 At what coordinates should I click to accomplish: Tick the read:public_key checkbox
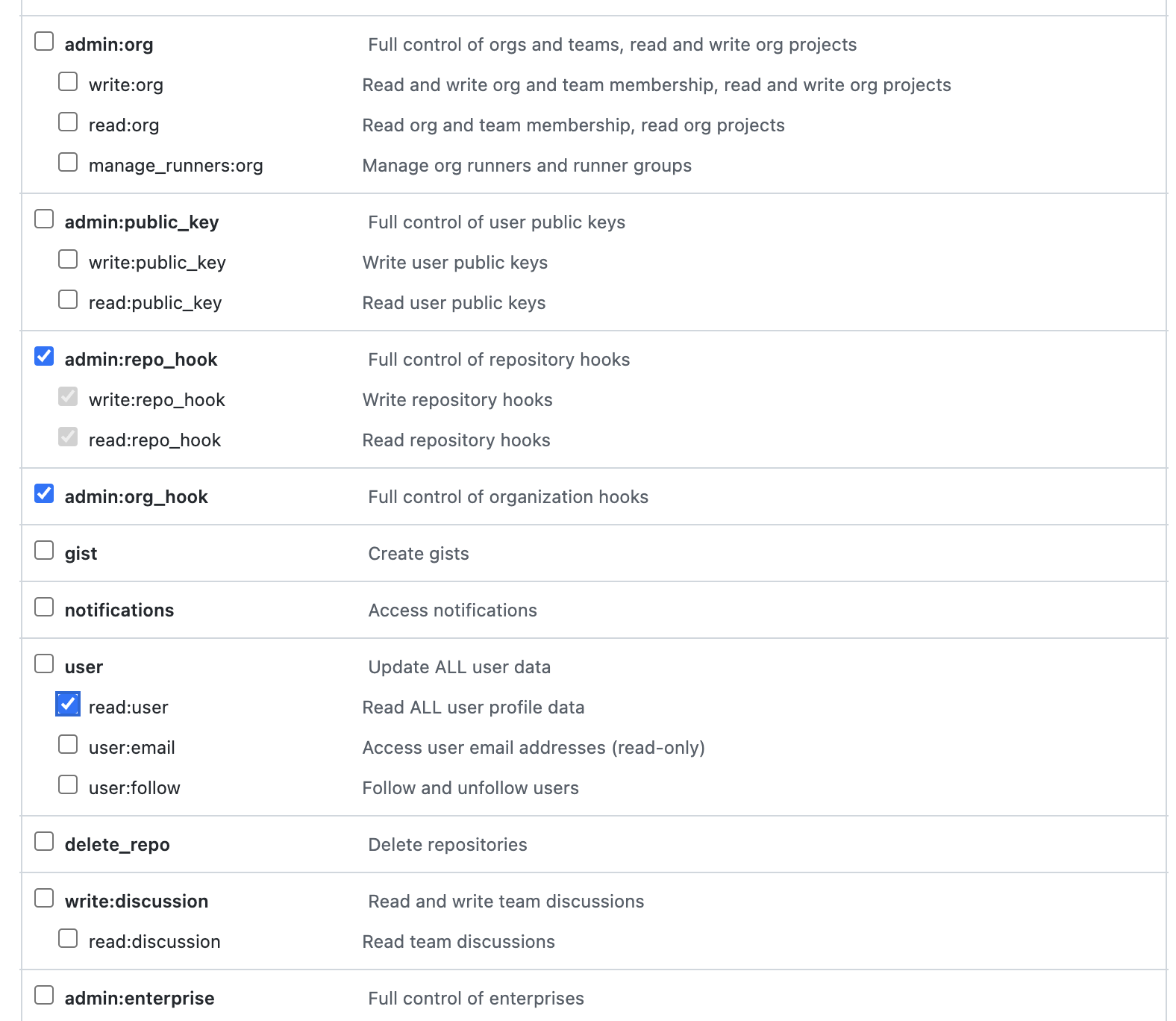pos(68,299)
